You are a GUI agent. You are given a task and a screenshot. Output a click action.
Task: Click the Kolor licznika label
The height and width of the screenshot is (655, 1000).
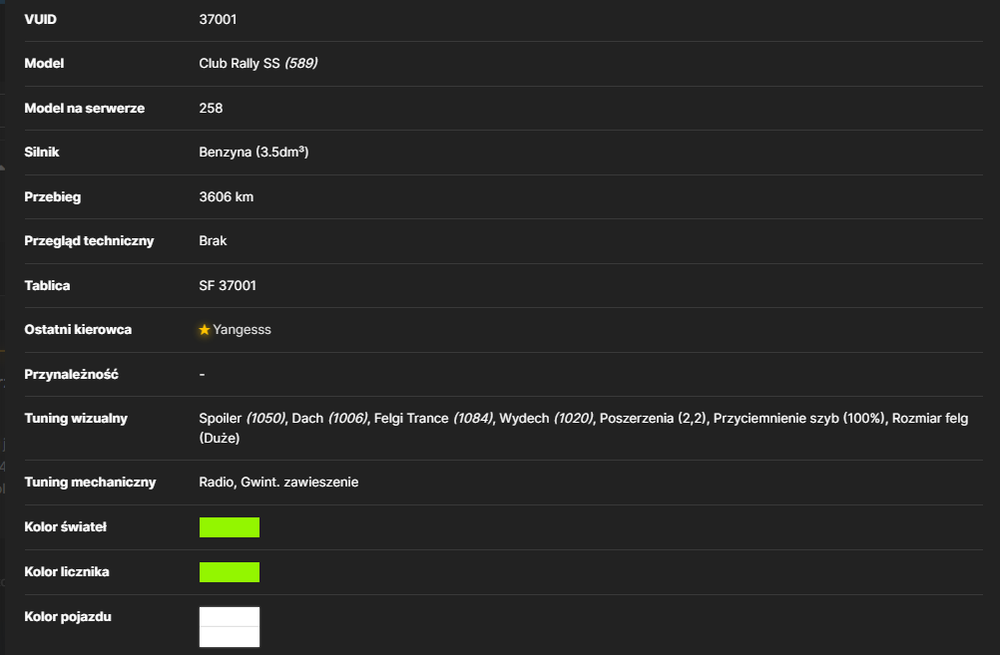click(66, 571)
